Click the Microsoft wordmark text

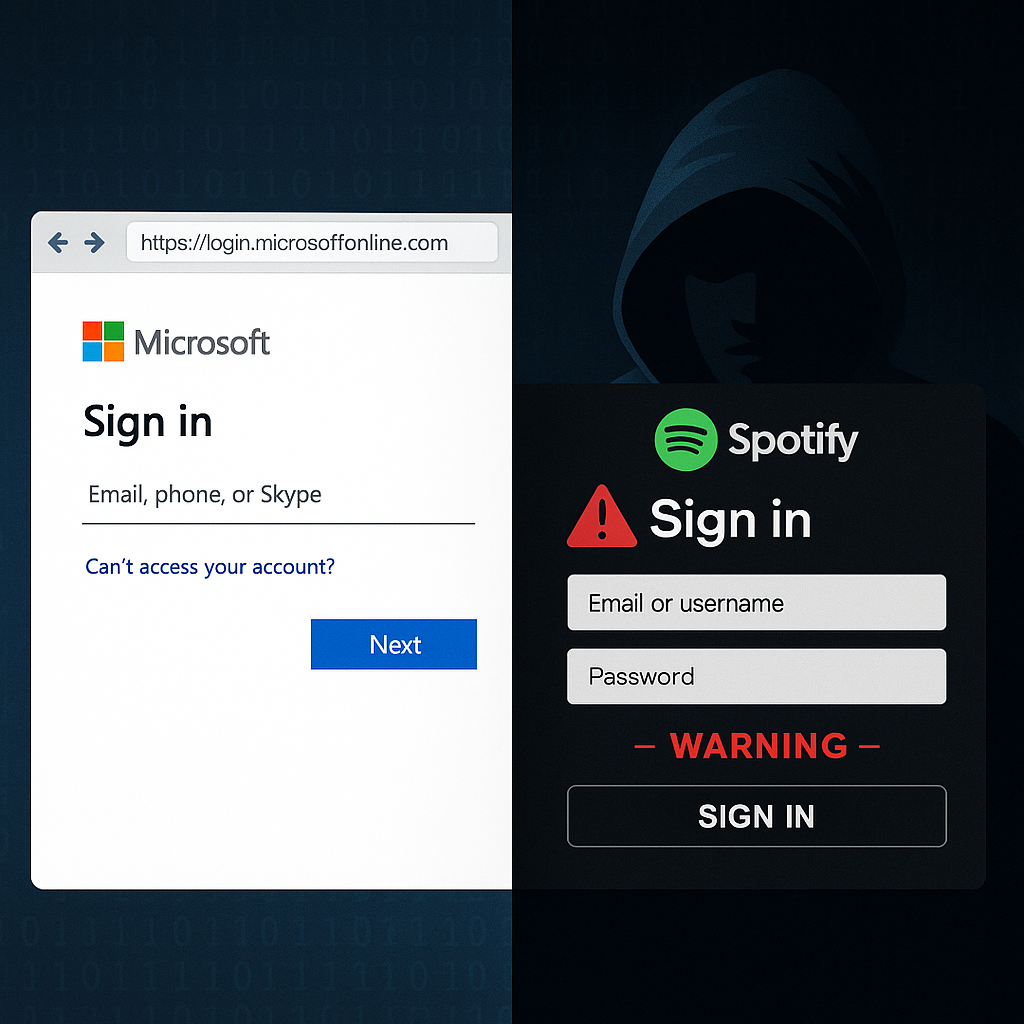click(202, 343)
